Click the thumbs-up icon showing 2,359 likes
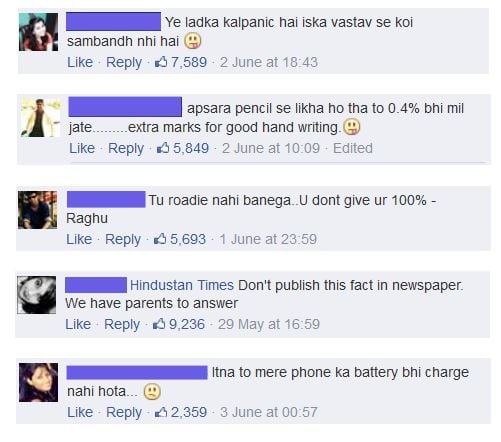 coord(161,412)
